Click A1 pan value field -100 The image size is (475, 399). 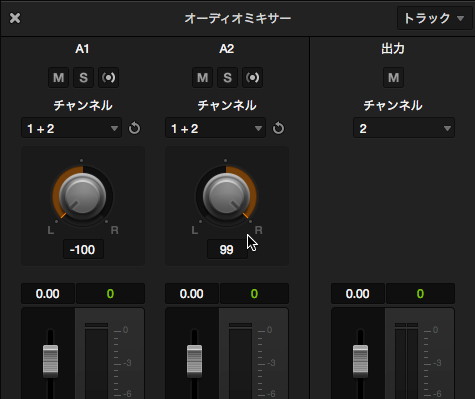(83, 249)
